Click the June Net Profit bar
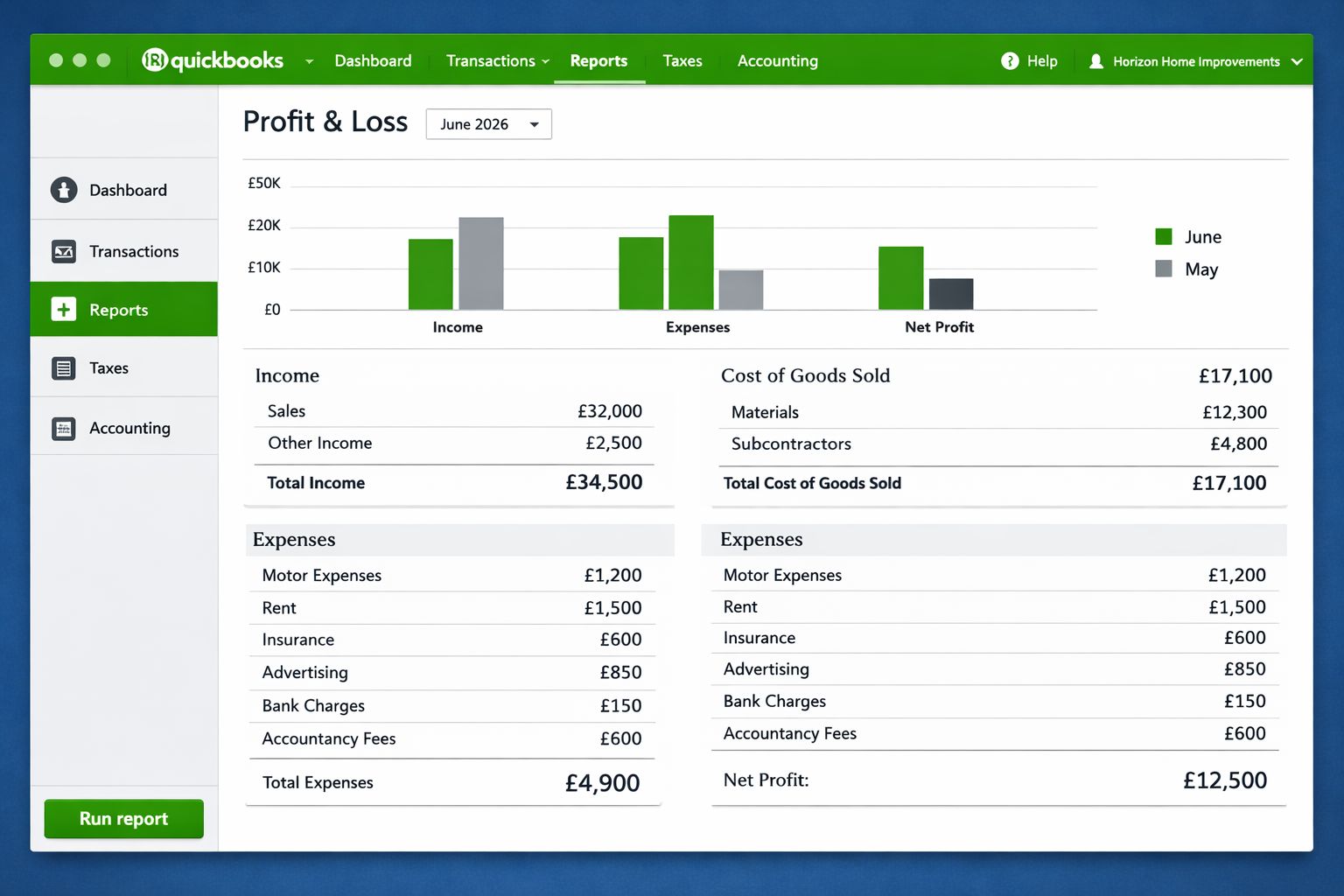Screen dimensions: 1344x896 (x=901, y=278)
